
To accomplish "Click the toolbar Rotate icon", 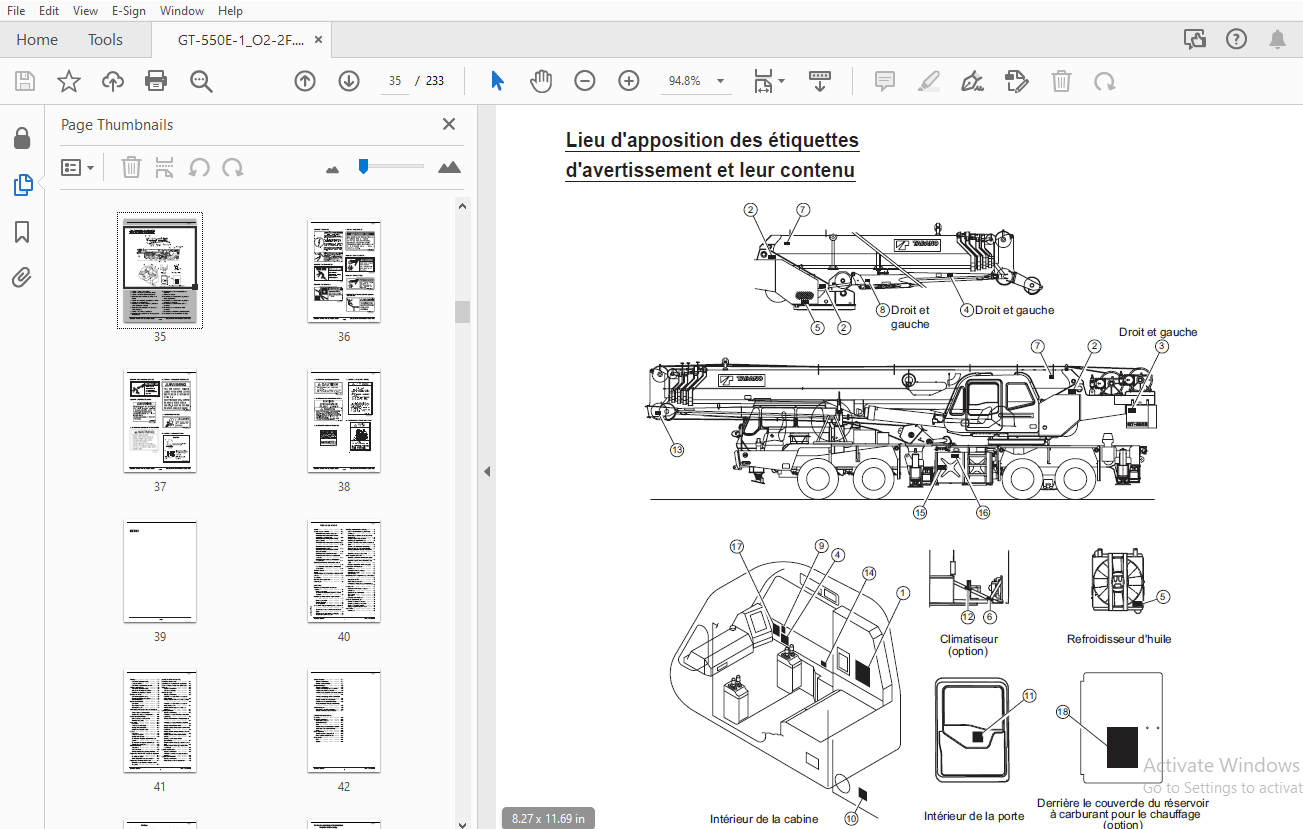I will tap(1105, 81).
